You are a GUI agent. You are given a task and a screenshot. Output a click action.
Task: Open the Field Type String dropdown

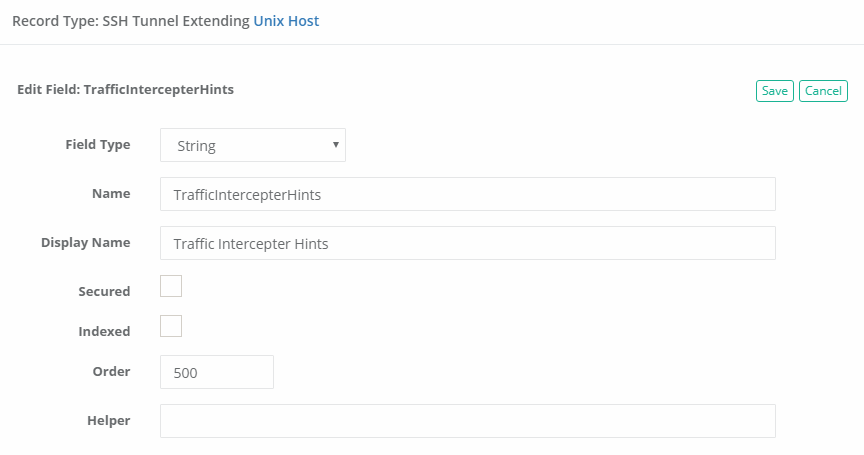pos(252,145)
